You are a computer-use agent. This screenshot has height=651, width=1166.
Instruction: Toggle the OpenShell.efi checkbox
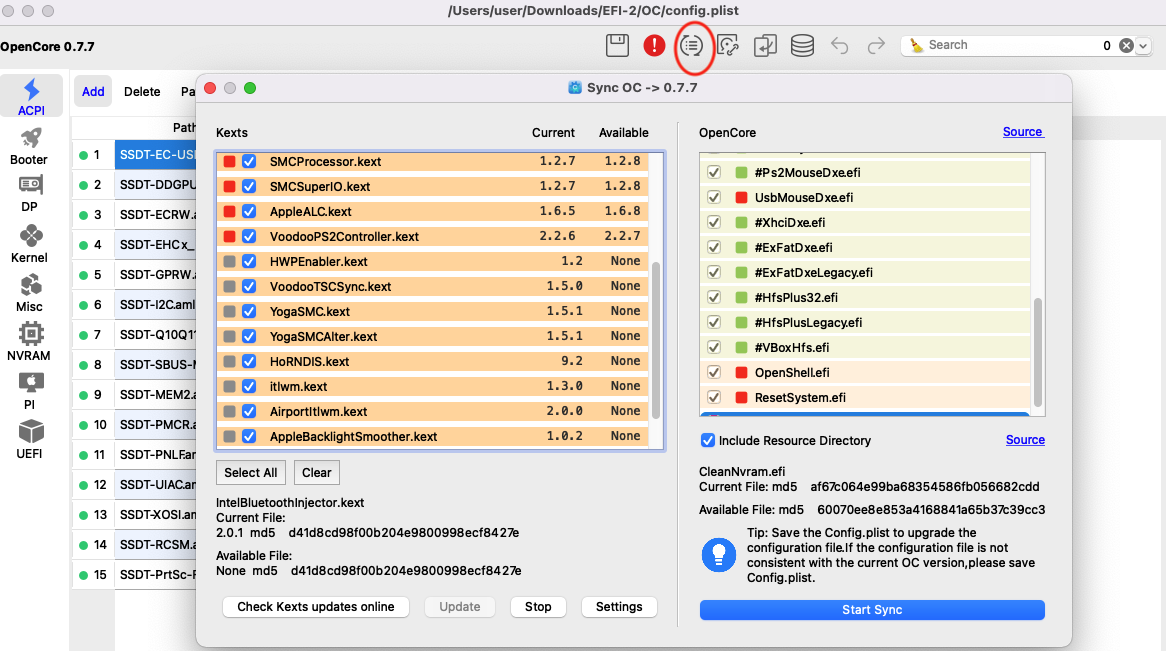point(714,372)
